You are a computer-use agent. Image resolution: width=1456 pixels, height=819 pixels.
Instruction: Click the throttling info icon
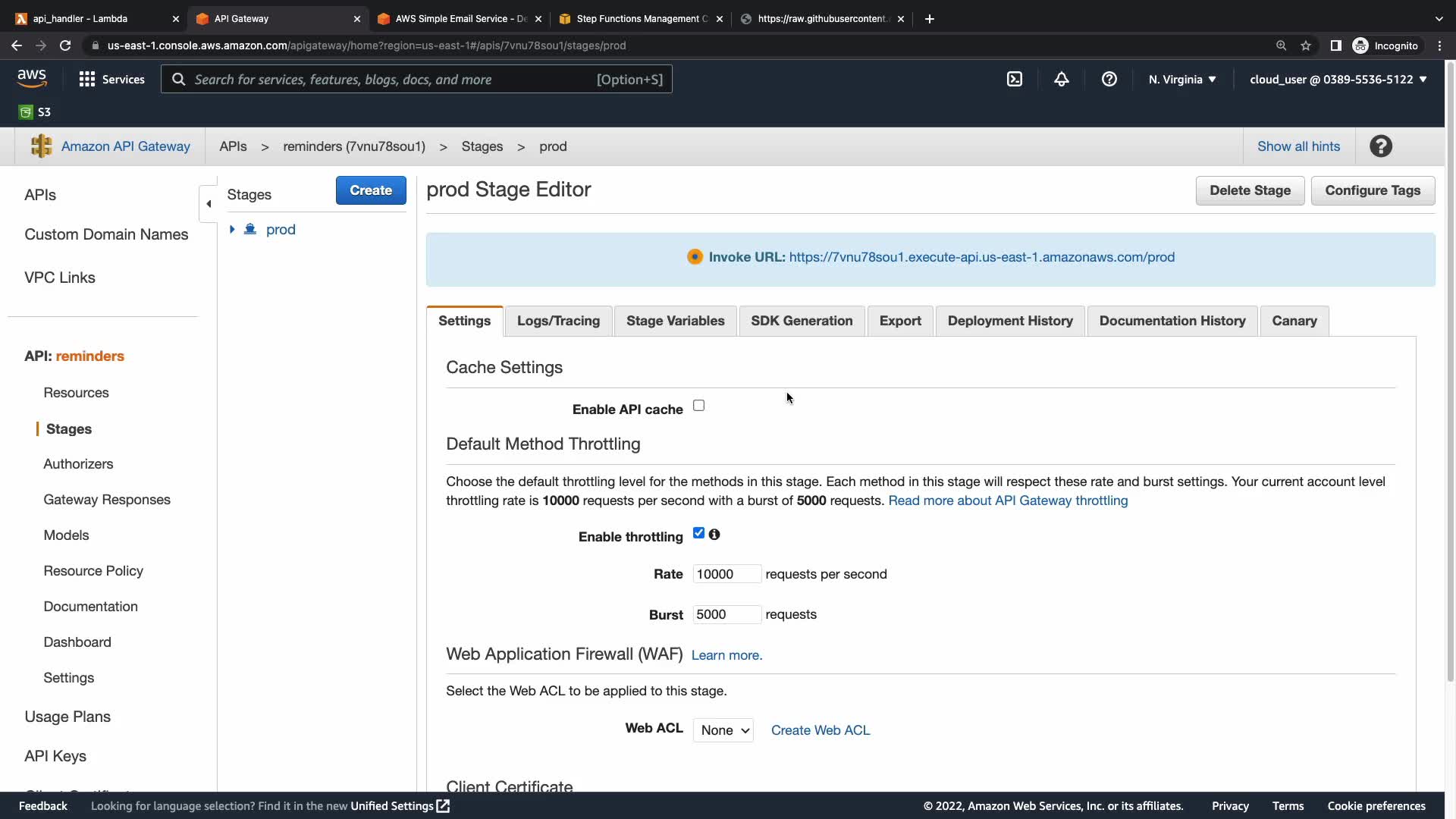(714, 535)
